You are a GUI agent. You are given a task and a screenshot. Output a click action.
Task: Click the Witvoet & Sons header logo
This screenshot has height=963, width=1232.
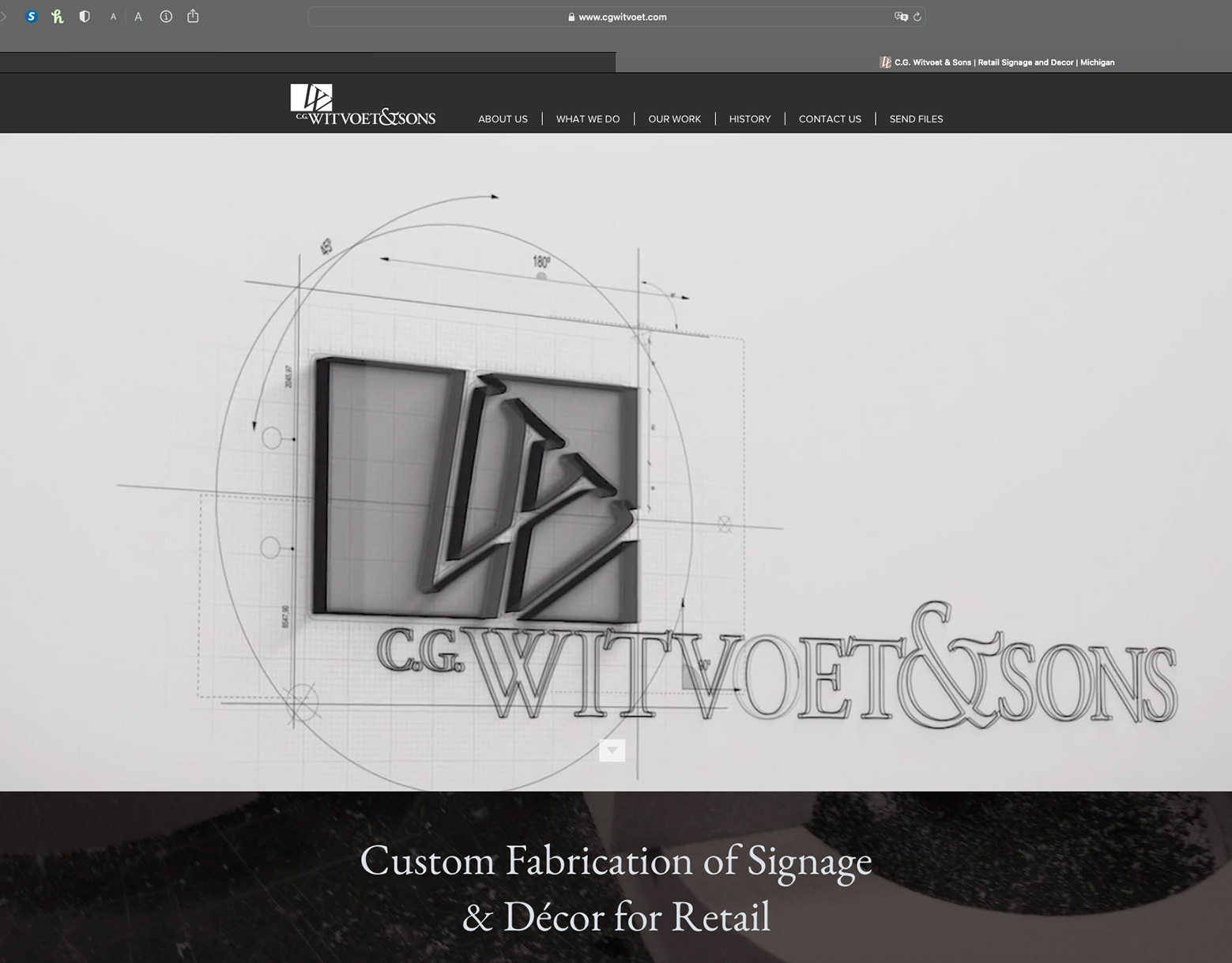click(364, 105)
